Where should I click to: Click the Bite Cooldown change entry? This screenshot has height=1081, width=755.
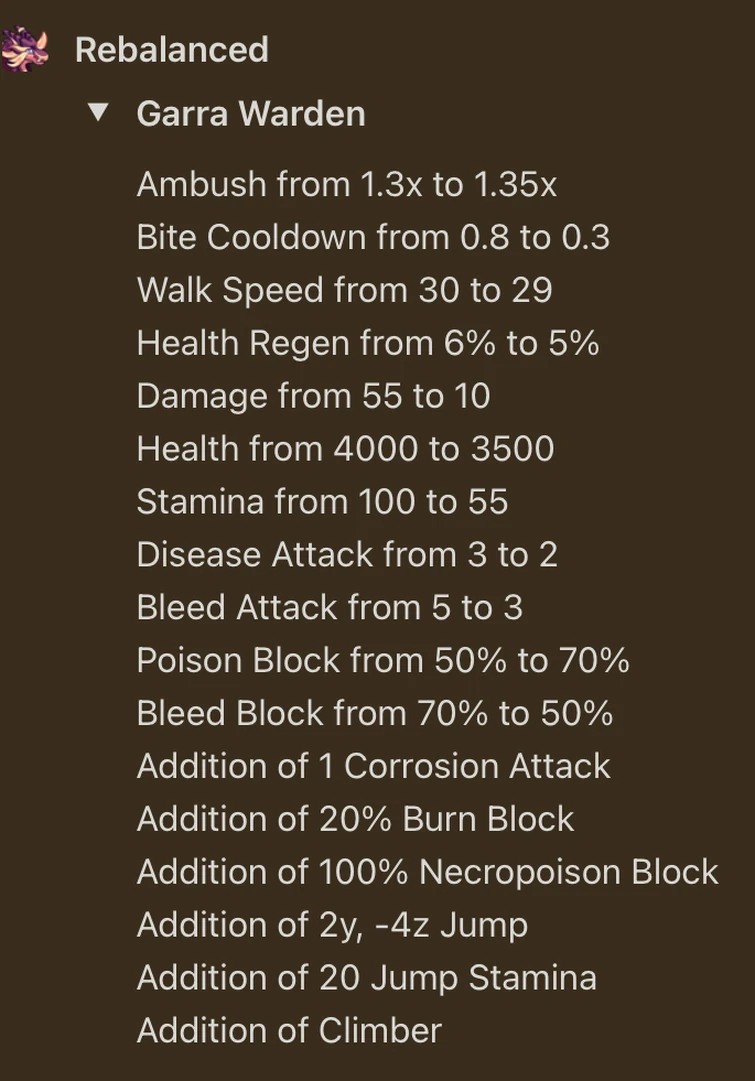372,237
